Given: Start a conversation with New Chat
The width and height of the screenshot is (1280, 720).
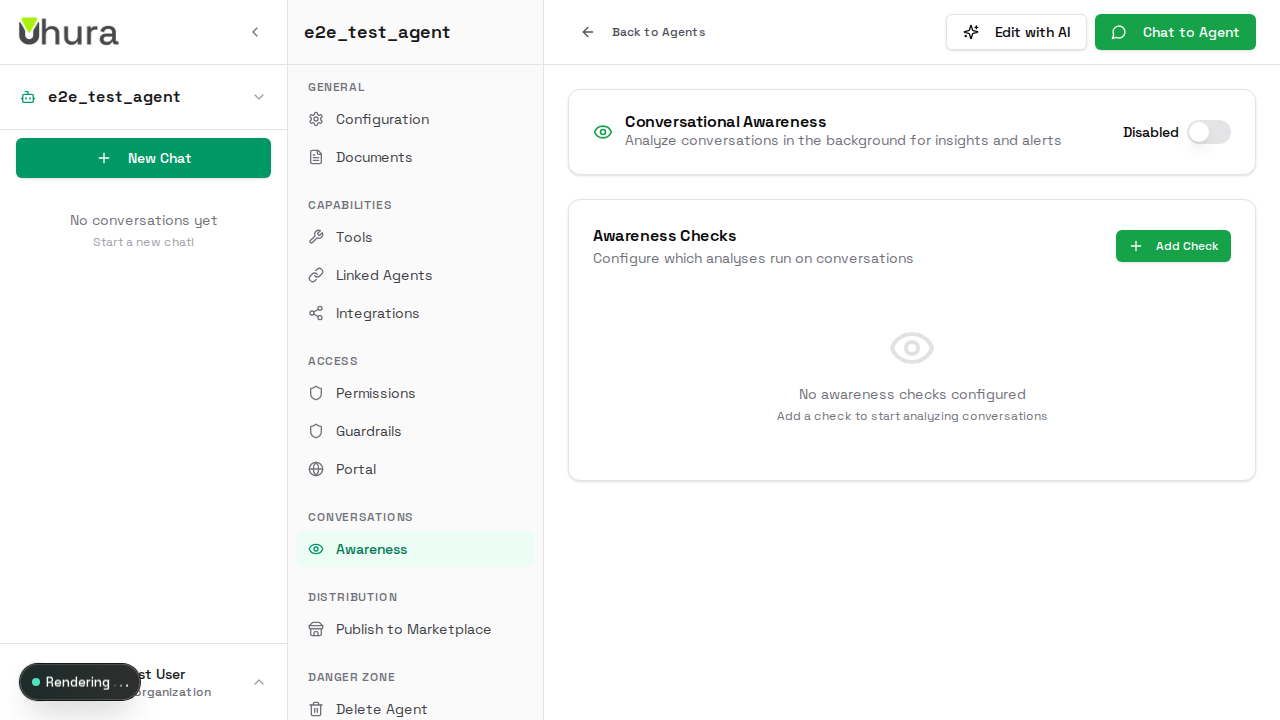Looking at the screenshot, I should coord(143,157).
